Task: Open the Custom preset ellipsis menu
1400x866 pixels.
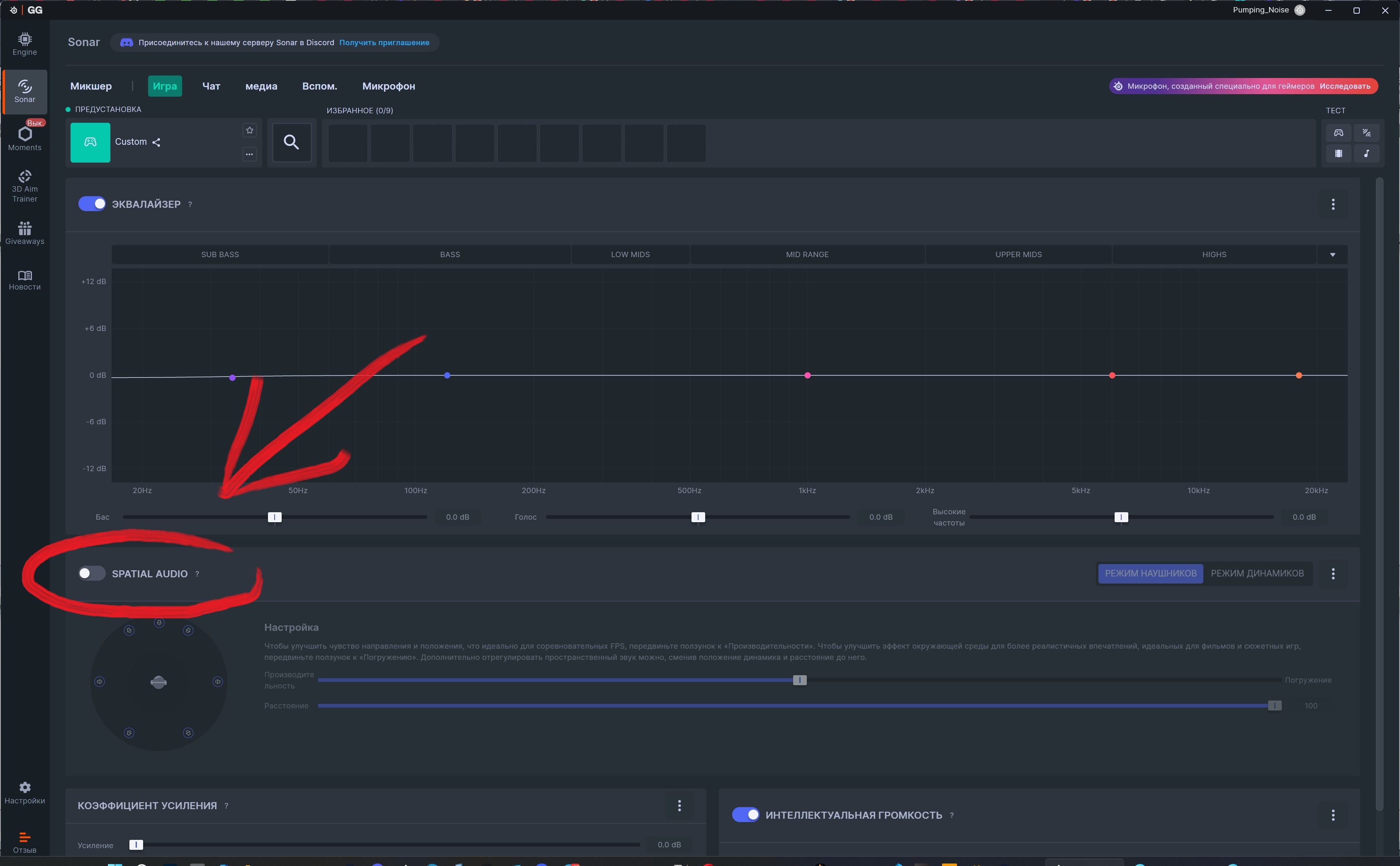Action: click(250, 154)
